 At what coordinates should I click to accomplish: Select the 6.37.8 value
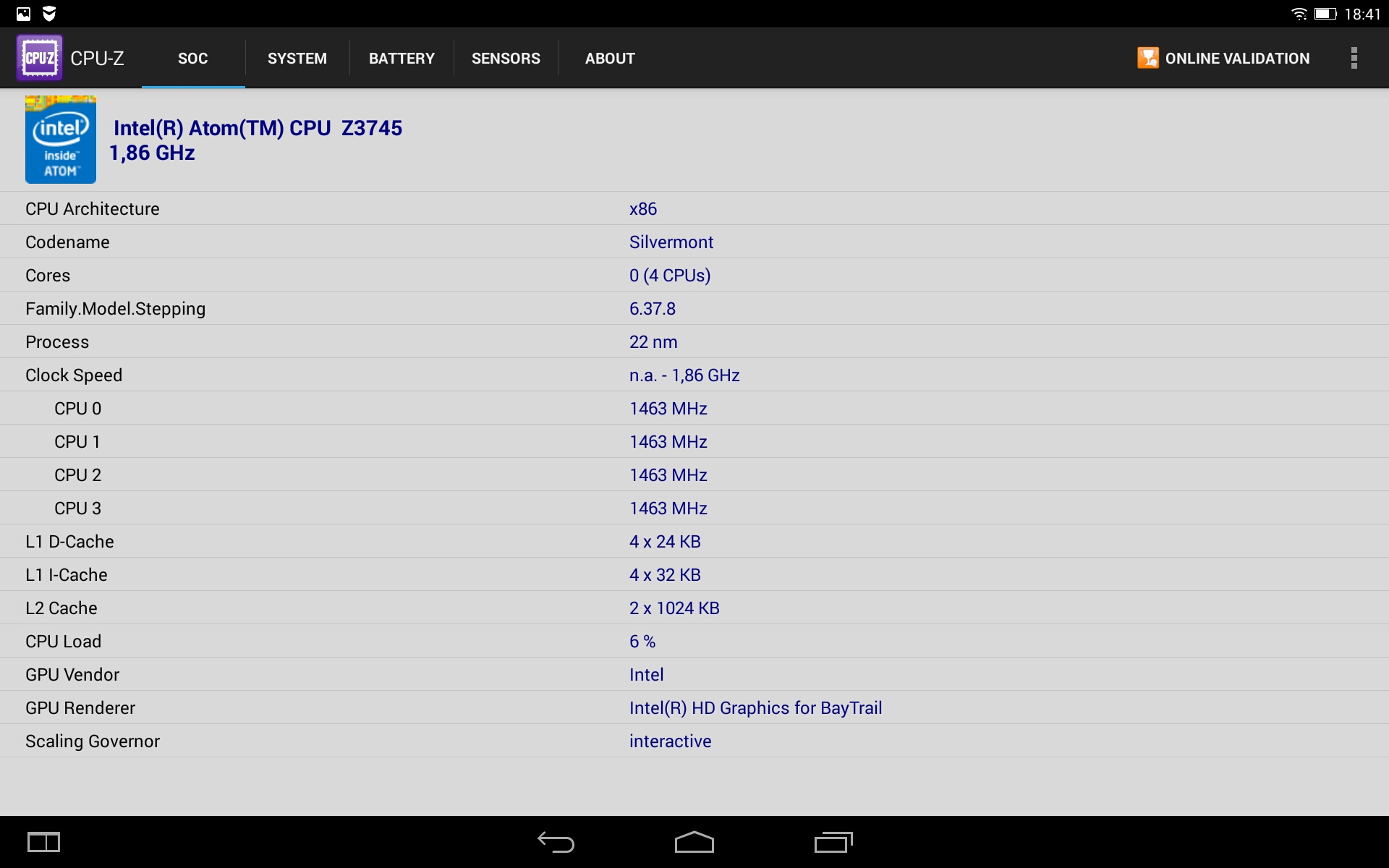653,309
